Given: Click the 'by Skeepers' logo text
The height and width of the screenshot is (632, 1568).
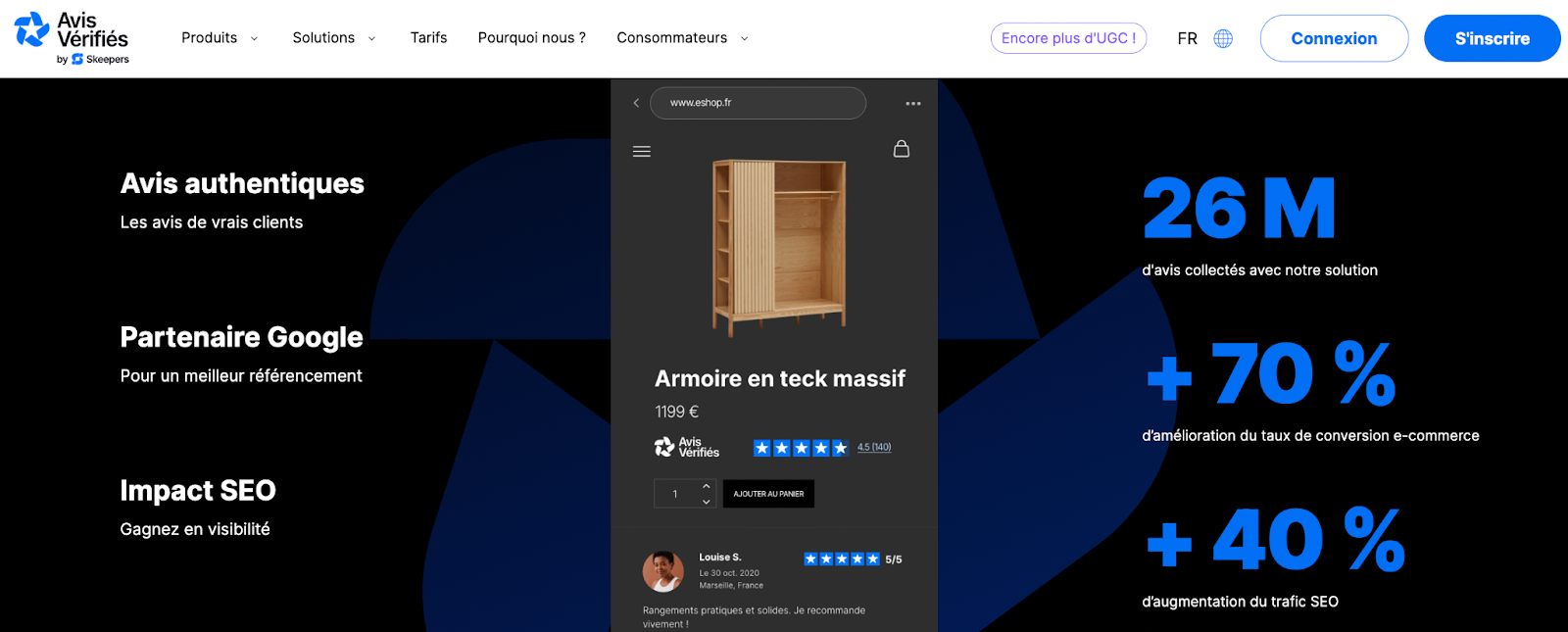Looking at the screenshot, I should (93, 60).
